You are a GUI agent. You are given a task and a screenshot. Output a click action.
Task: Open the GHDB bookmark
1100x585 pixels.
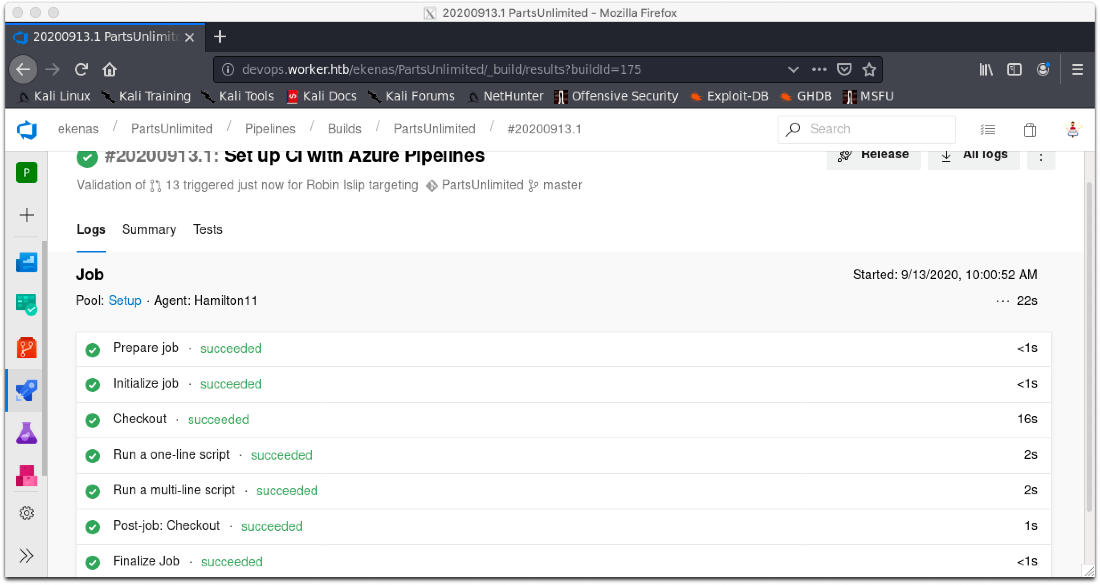coord(805,96)
